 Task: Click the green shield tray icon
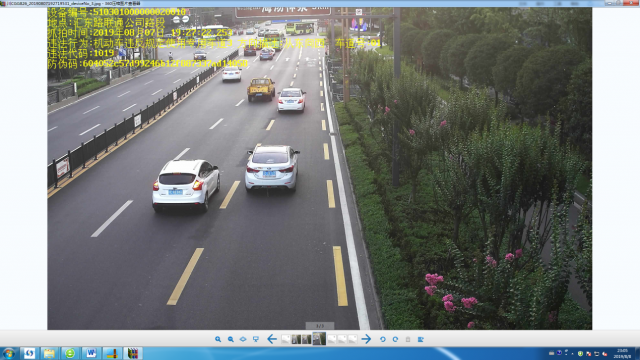(580, 353)
